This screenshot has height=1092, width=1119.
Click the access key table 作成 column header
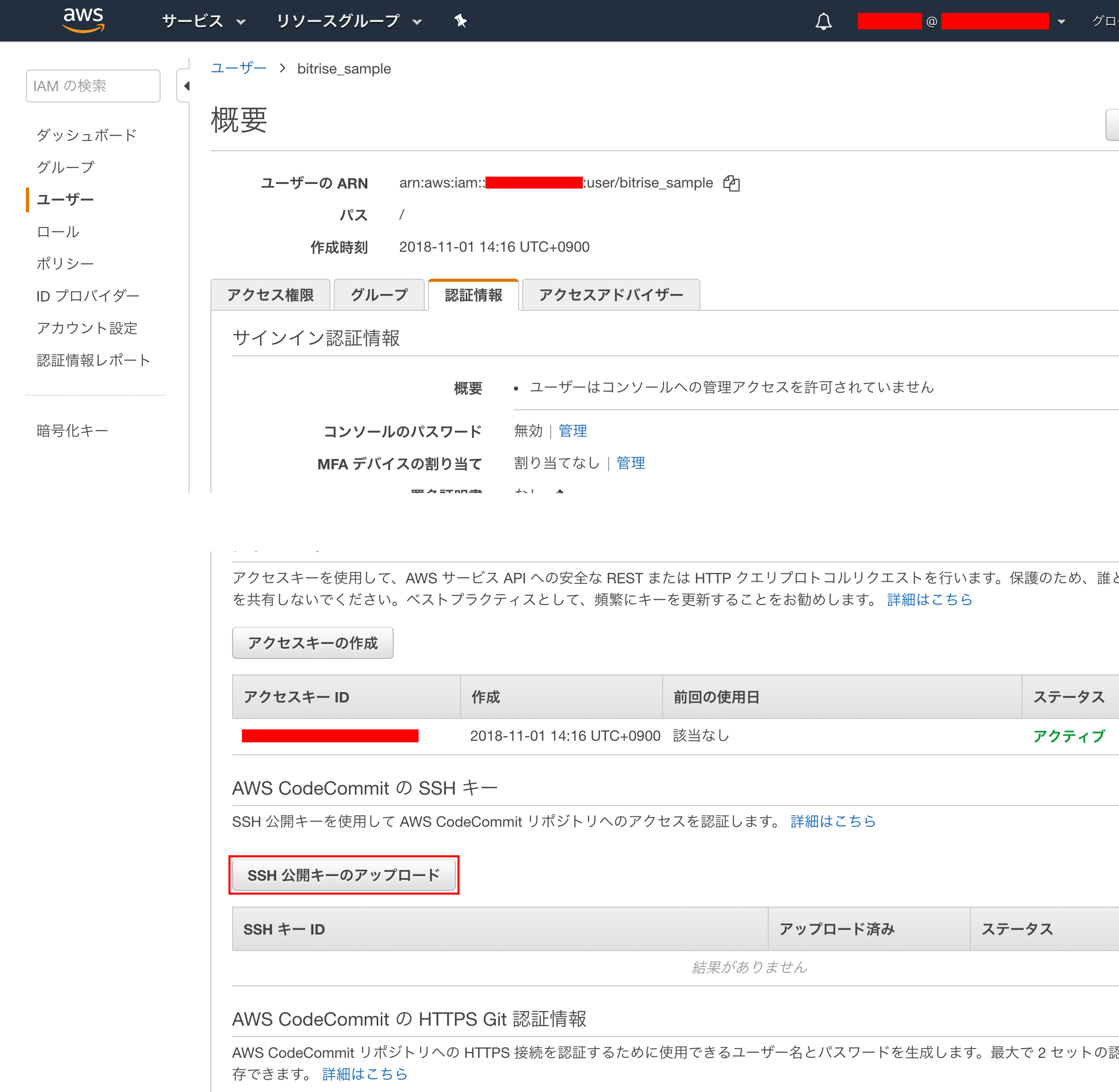tap(562, 697)
